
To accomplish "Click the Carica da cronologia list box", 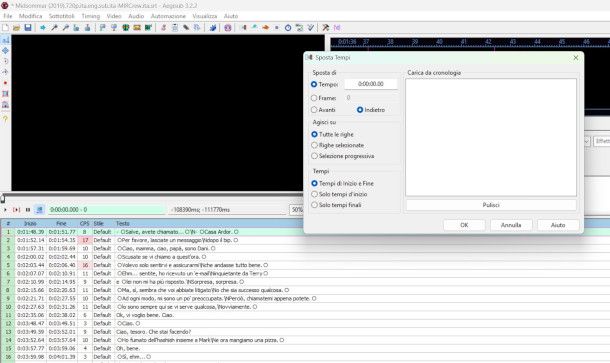I will click(x=491, y=137).
